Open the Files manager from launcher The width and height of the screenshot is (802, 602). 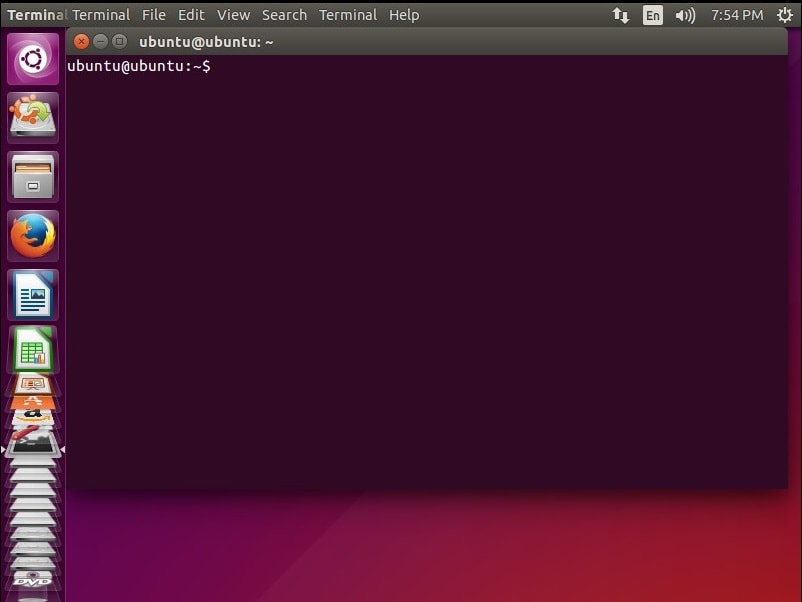[33, 177]
